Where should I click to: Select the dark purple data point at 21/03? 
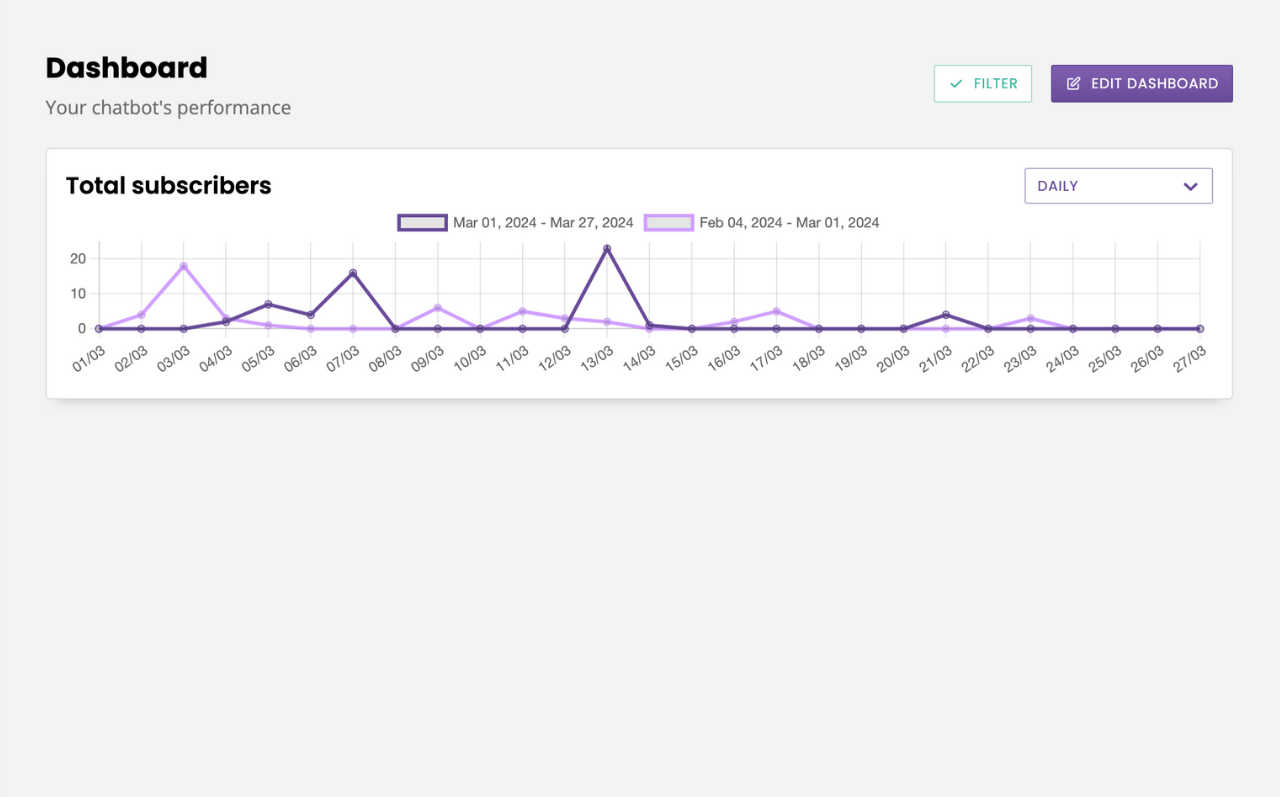click(x=946, y=315)
